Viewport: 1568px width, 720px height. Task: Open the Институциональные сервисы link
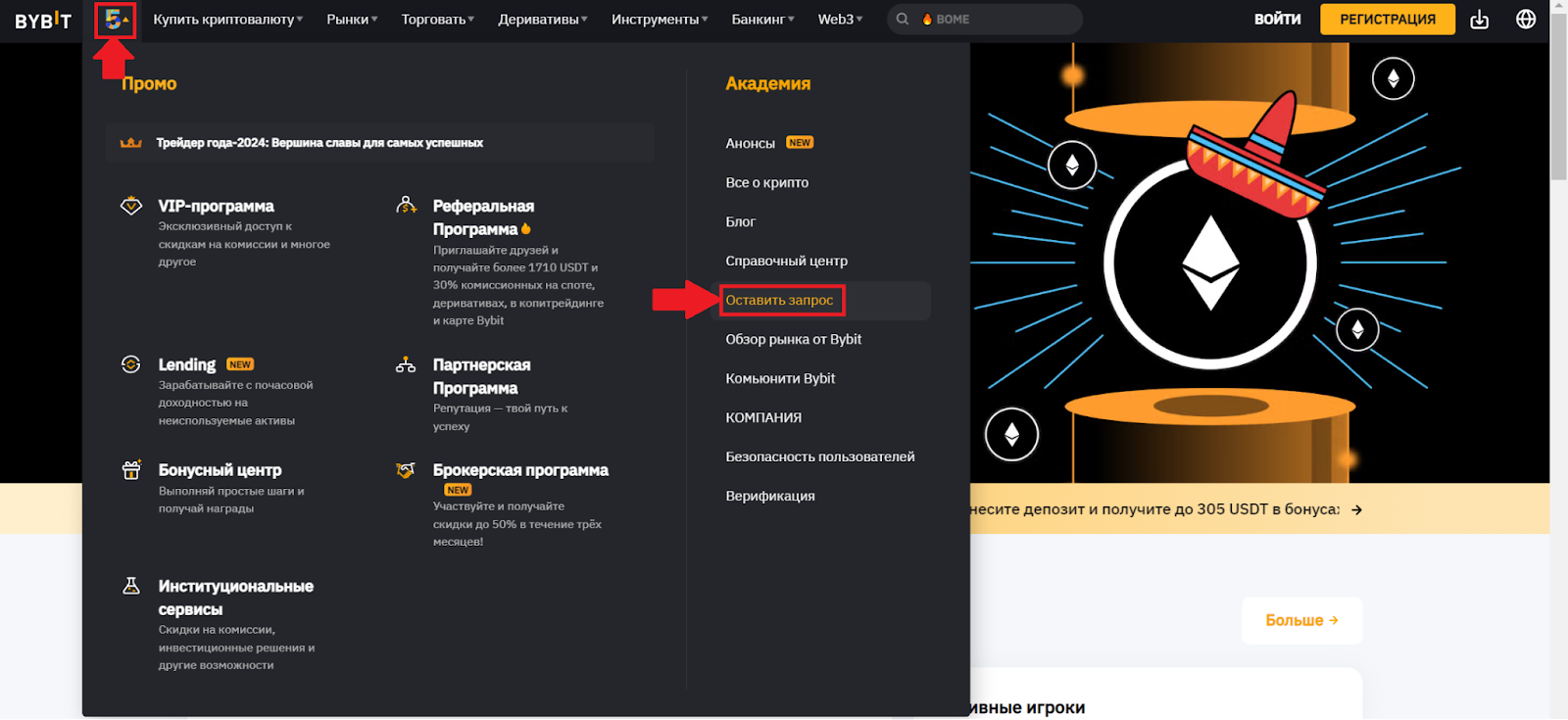[x=236, y=598]
